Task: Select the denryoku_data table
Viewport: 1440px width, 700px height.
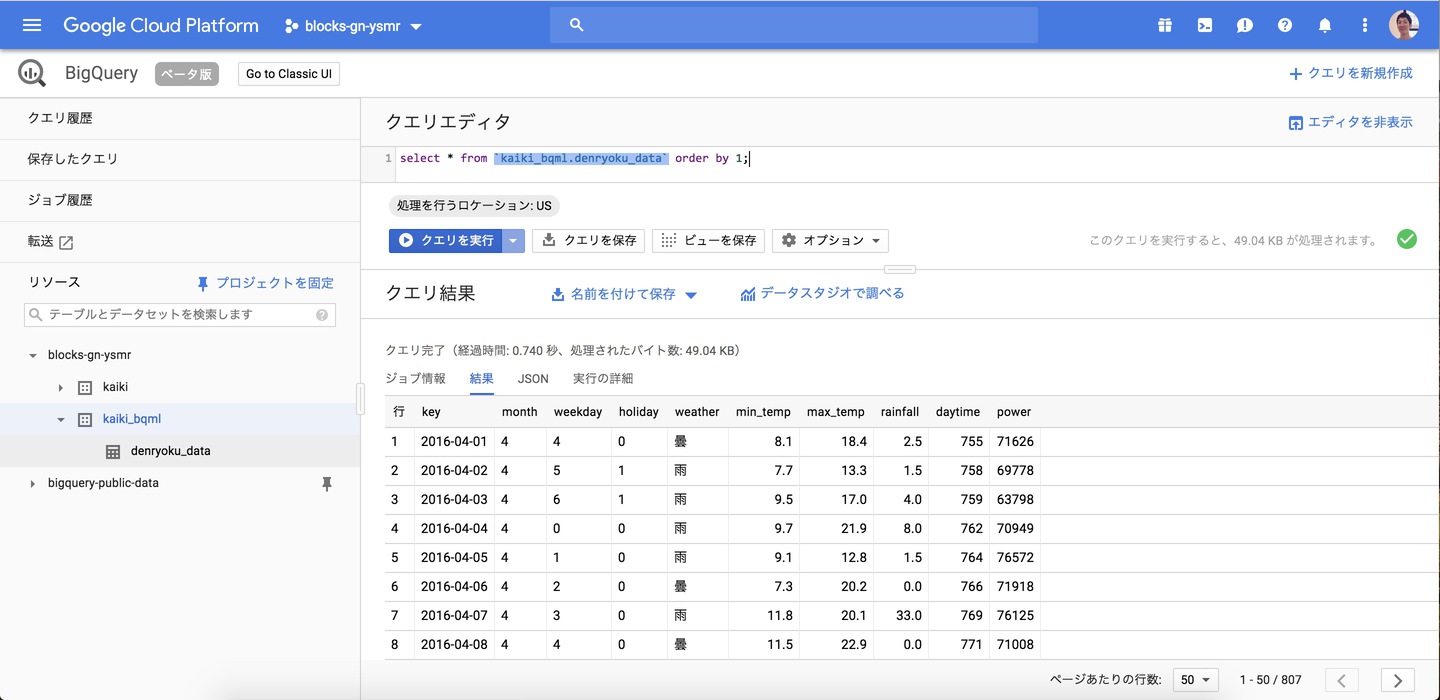Action: [170, 451]
